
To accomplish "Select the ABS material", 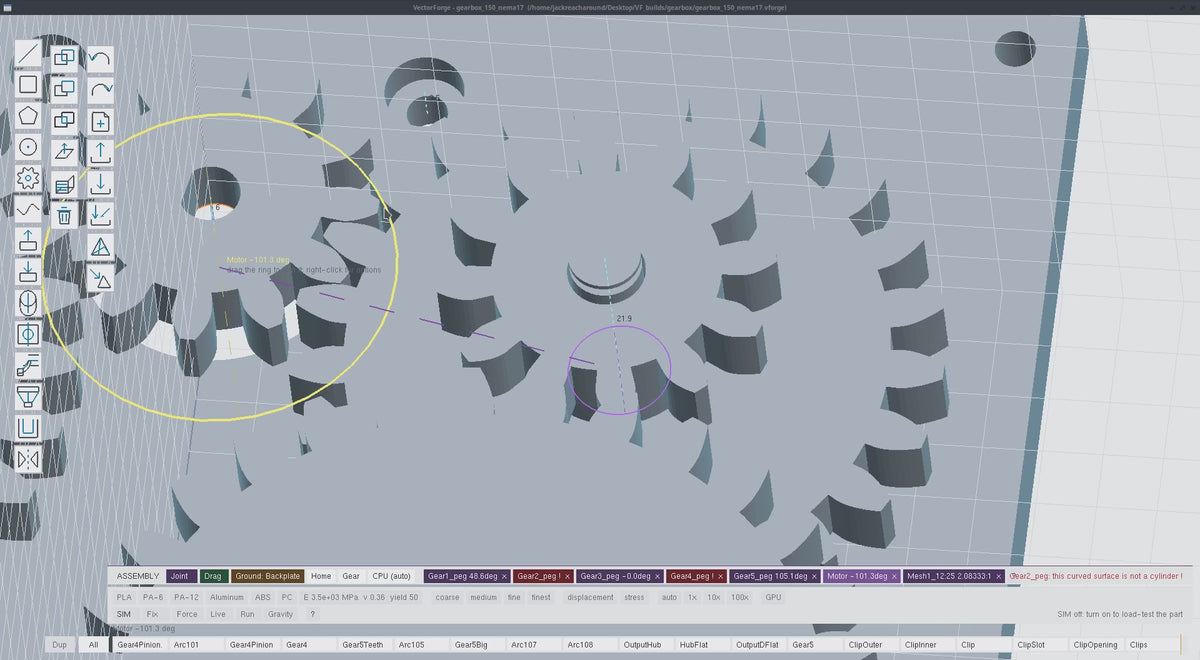I will tap(263, 597).
